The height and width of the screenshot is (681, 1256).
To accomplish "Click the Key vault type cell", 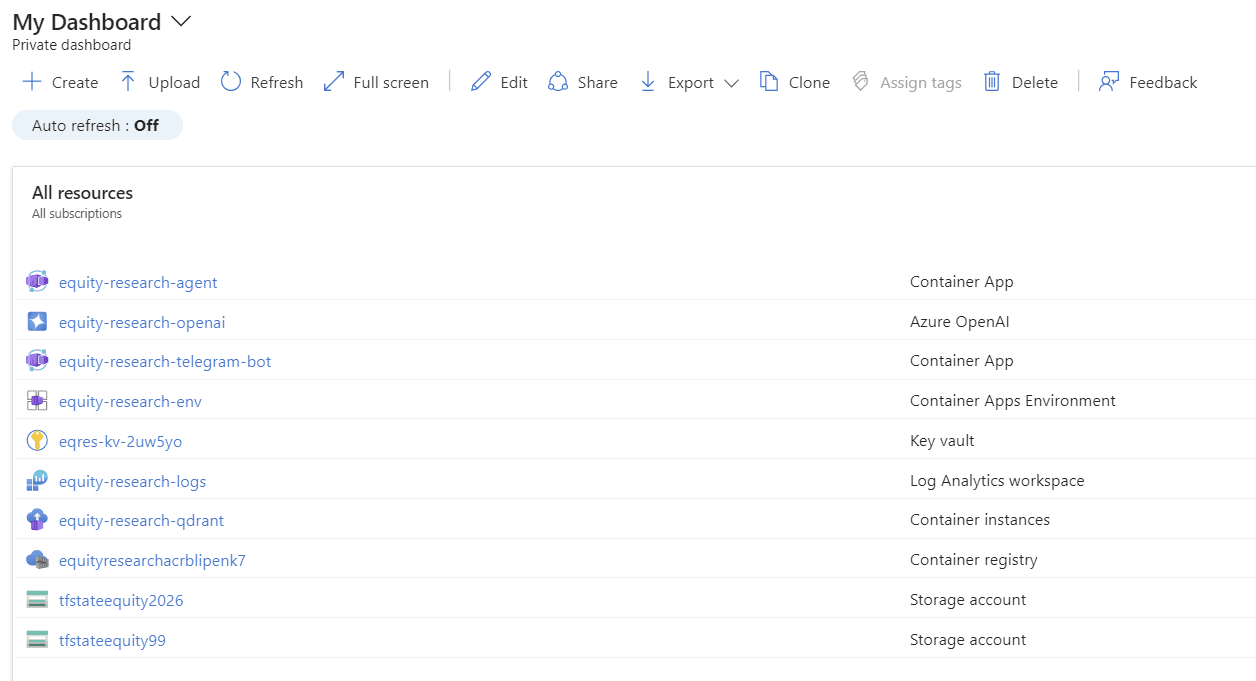I will tap(942, 441).
